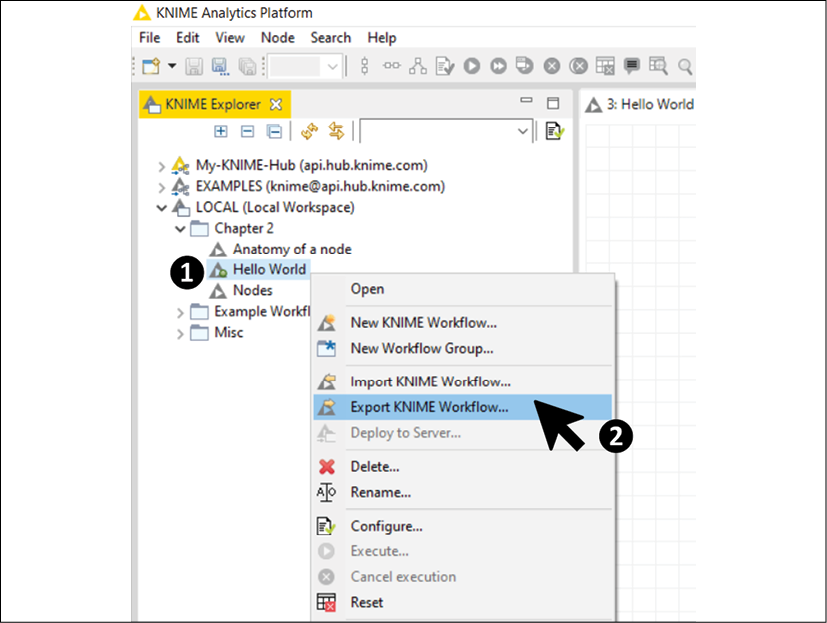Click the Cancel selected node icon
827x623 pixels.
point(552,66)
